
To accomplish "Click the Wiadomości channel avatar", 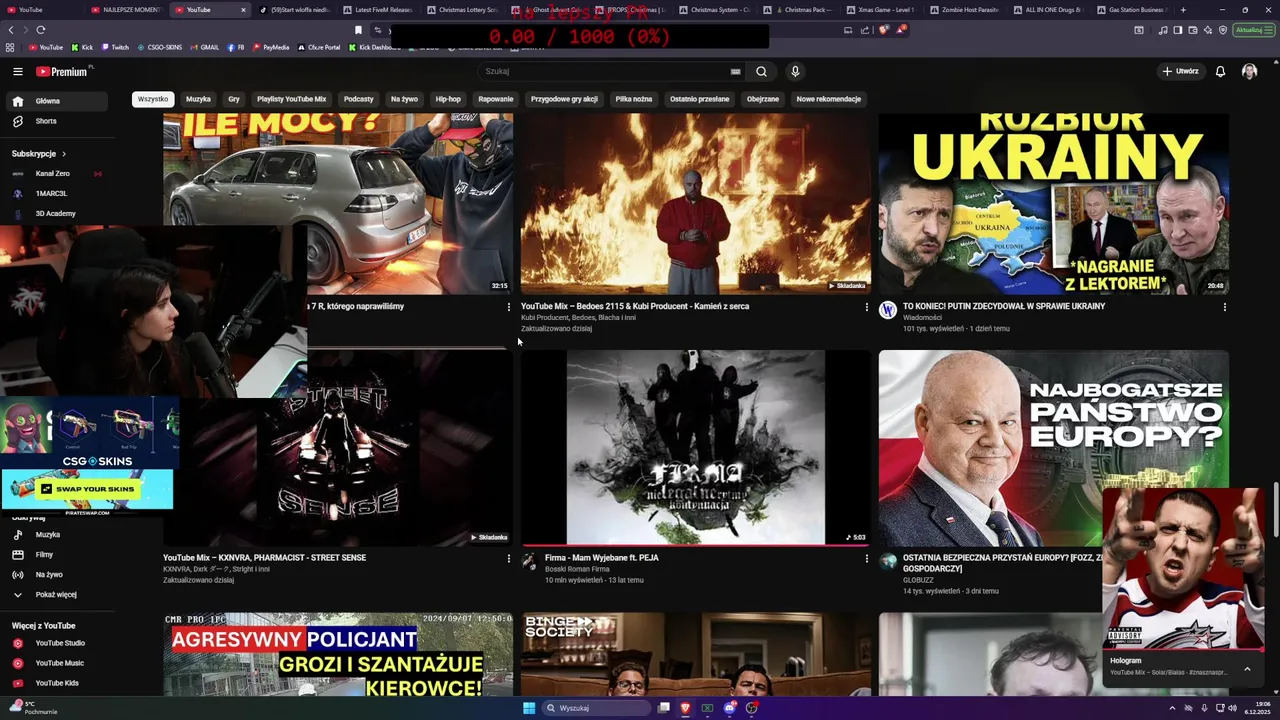I will click(888, 310).
